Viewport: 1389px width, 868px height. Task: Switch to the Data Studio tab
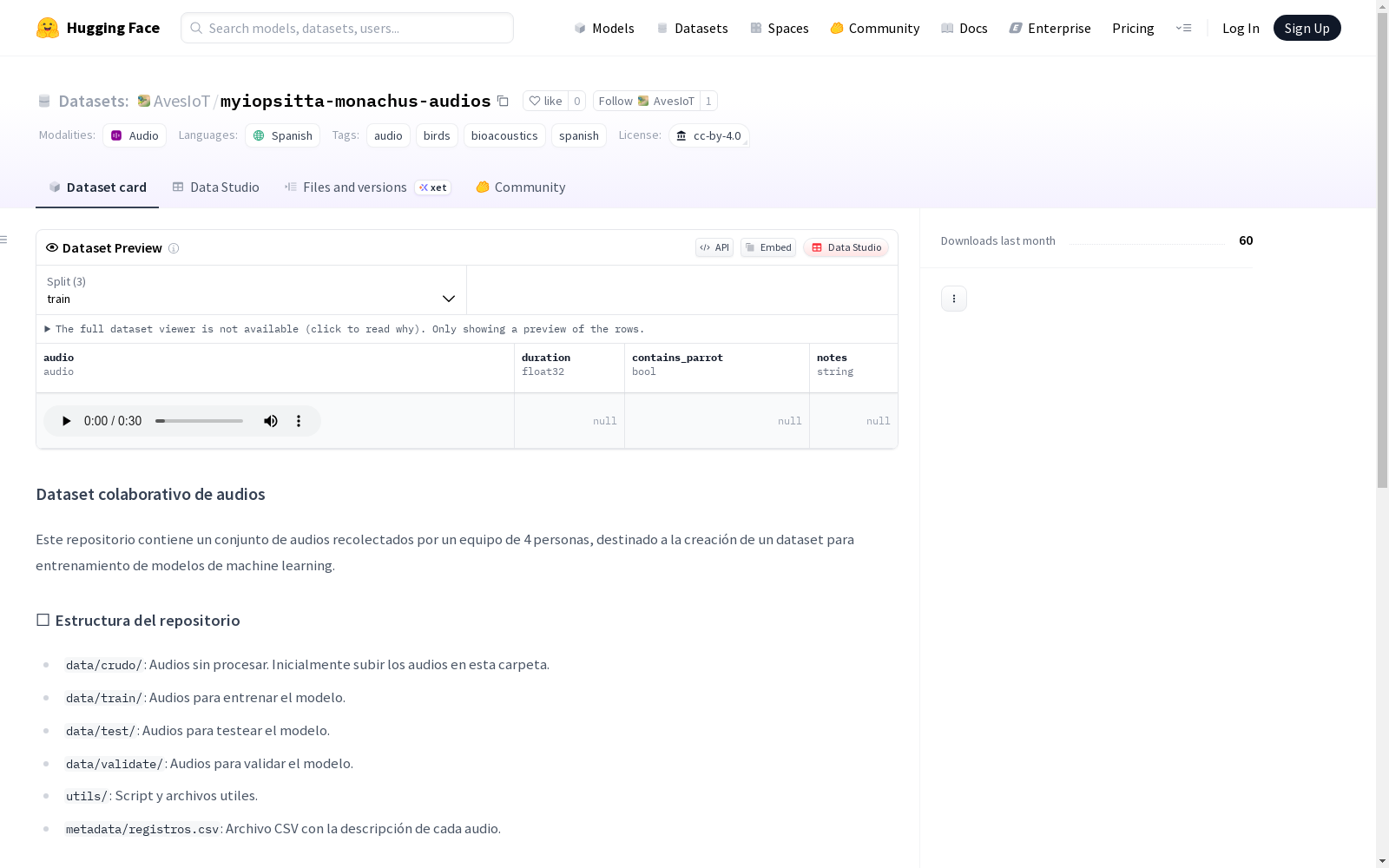coord(215,187)
